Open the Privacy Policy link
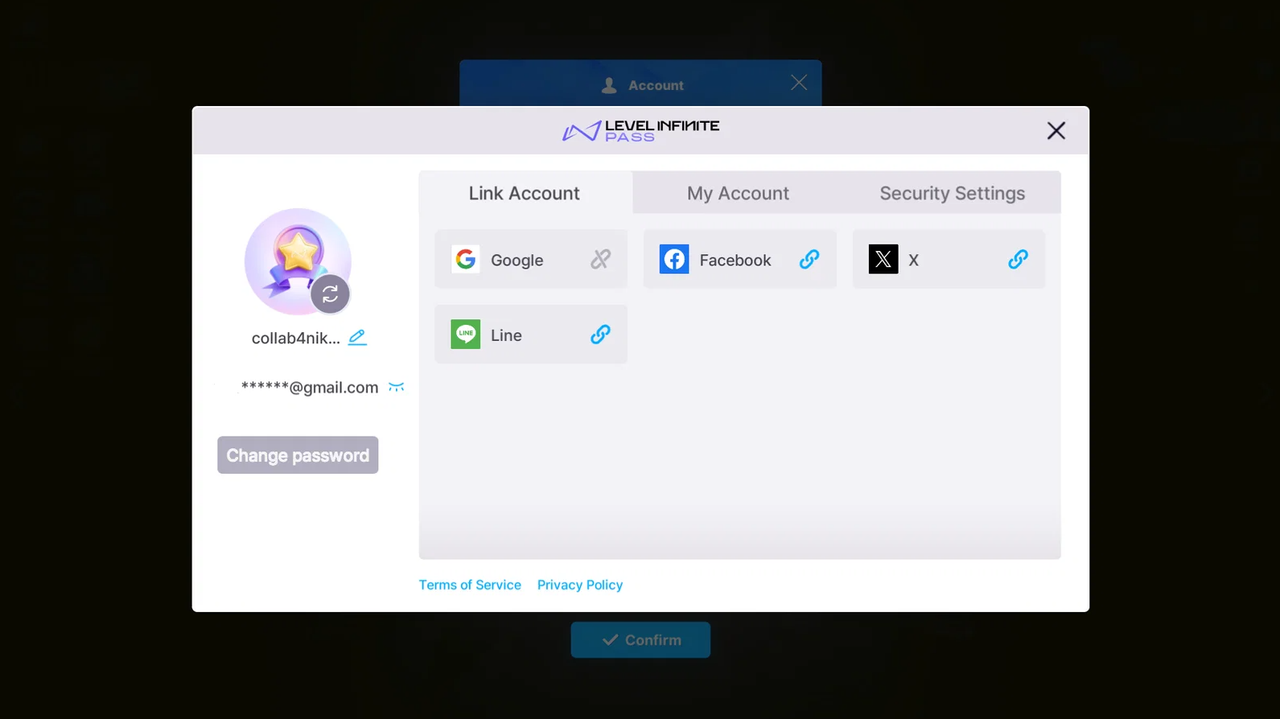 pos(580,585)
